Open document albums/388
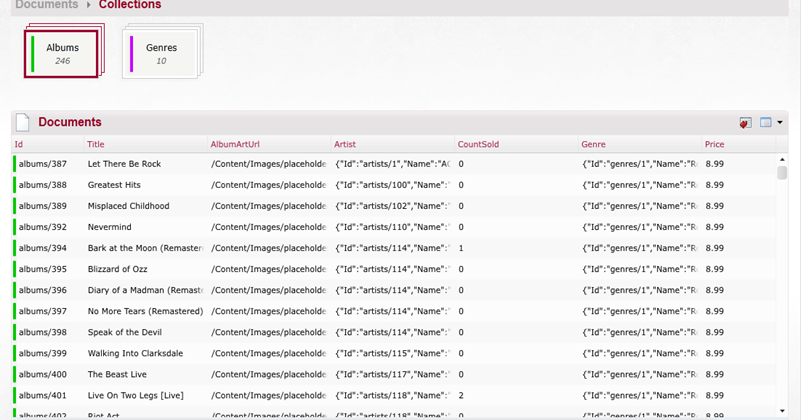Image resolution: width=801 pixels, height=420 pixels. (43, 185)
